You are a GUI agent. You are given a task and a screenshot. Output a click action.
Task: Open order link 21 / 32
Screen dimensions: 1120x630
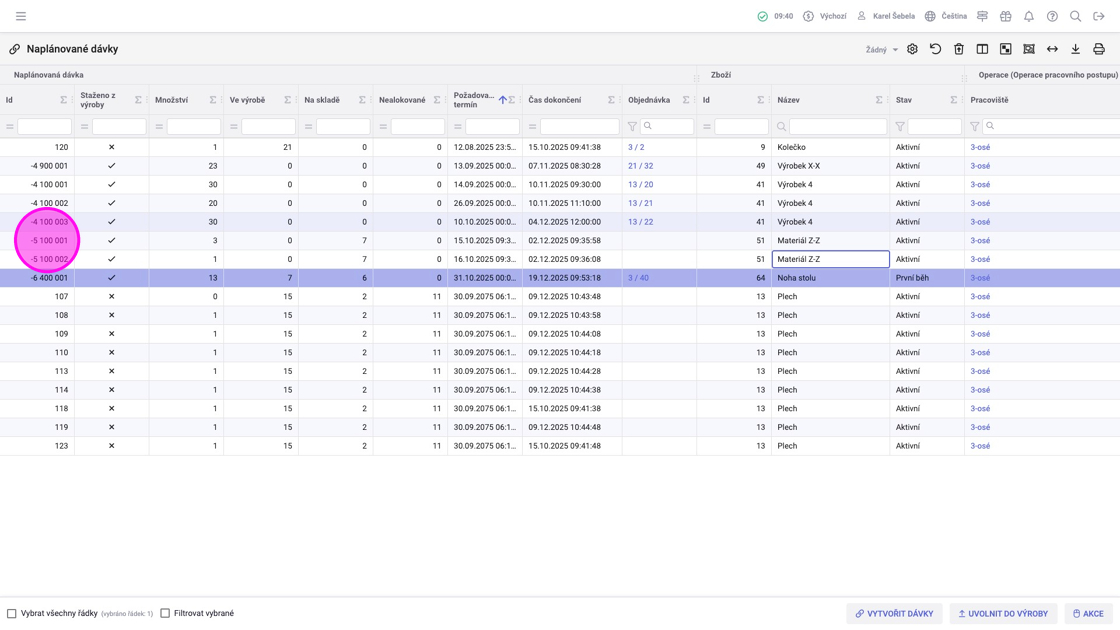coord(640,166)
